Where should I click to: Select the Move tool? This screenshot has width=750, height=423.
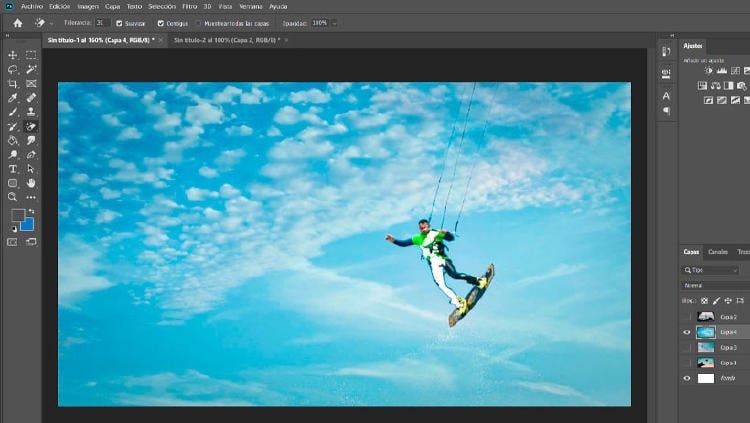tap(13, 55)
